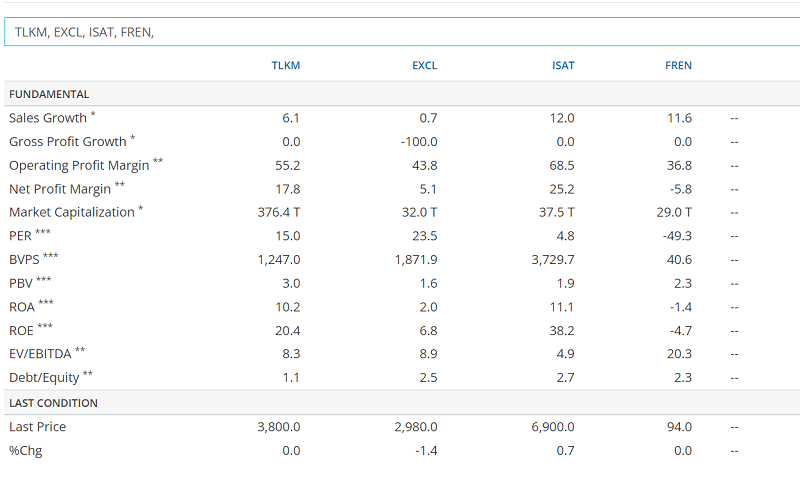
Task: Select ISAT Debt/Equity value 2.7
Action: (x=565, y=378)
